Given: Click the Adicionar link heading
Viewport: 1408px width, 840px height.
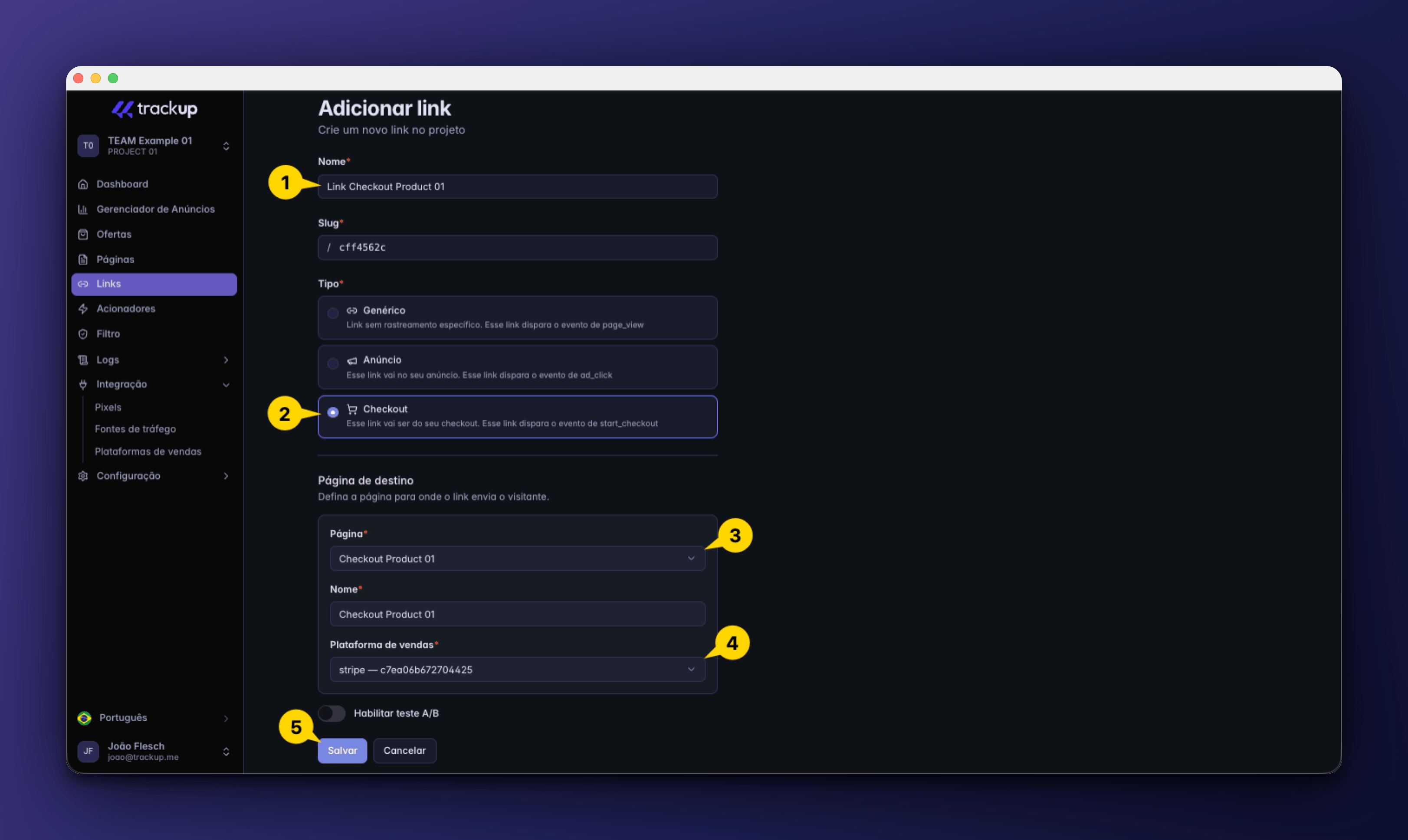Looking at the screenshot, I should (x=384, y=108).
